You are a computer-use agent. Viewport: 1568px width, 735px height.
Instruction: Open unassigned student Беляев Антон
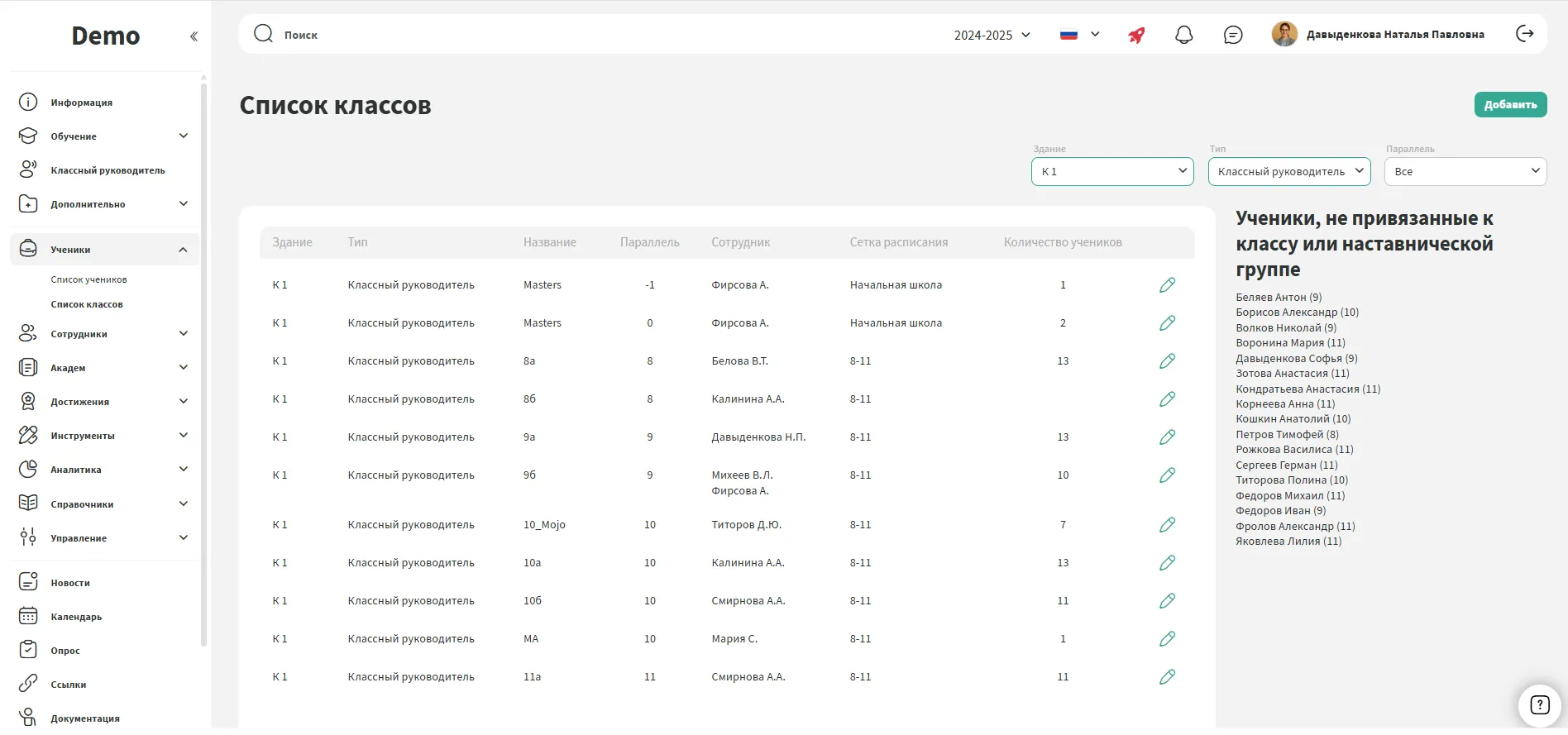pos(1278,297)
